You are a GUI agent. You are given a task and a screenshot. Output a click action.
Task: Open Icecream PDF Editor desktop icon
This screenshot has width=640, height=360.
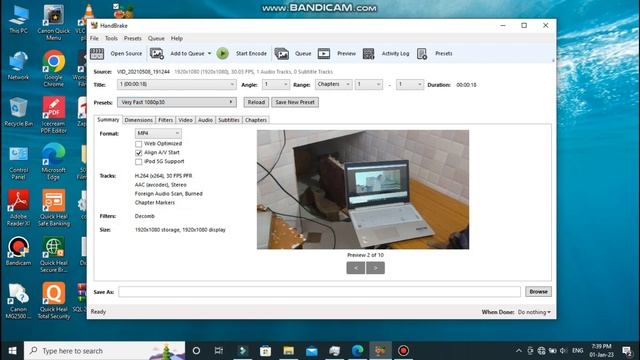pyautogui.click(x=53, y=115)
